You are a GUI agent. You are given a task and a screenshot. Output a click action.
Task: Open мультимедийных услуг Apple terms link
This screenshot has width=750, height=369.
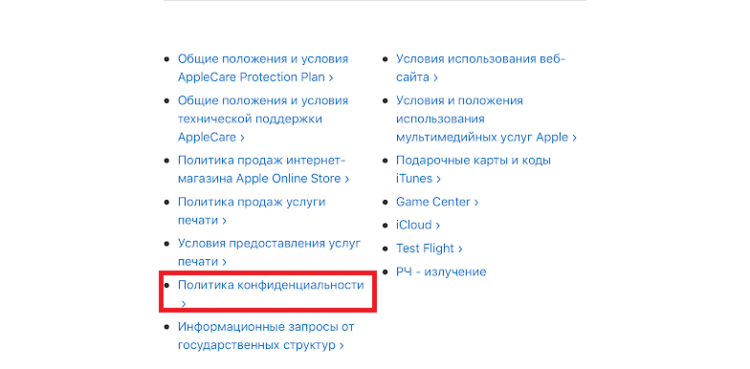486,119
